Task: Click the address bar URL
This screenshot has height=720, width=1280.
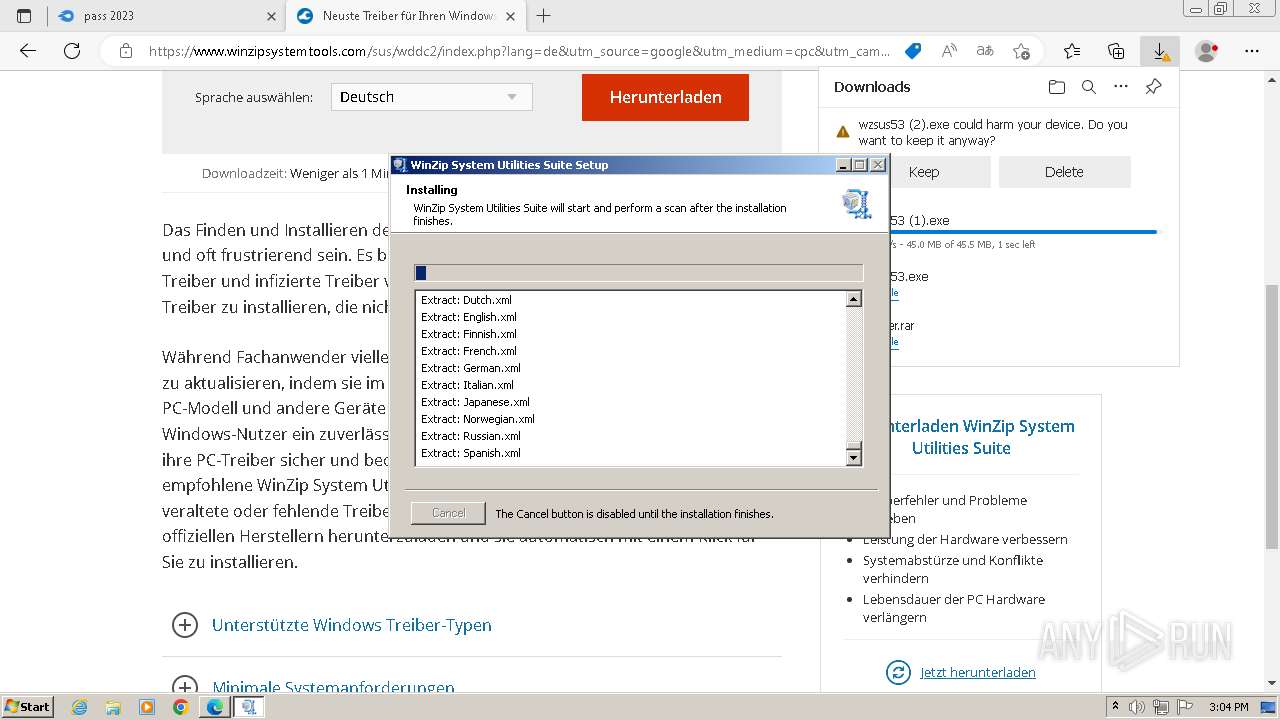Action: (519, 51)
